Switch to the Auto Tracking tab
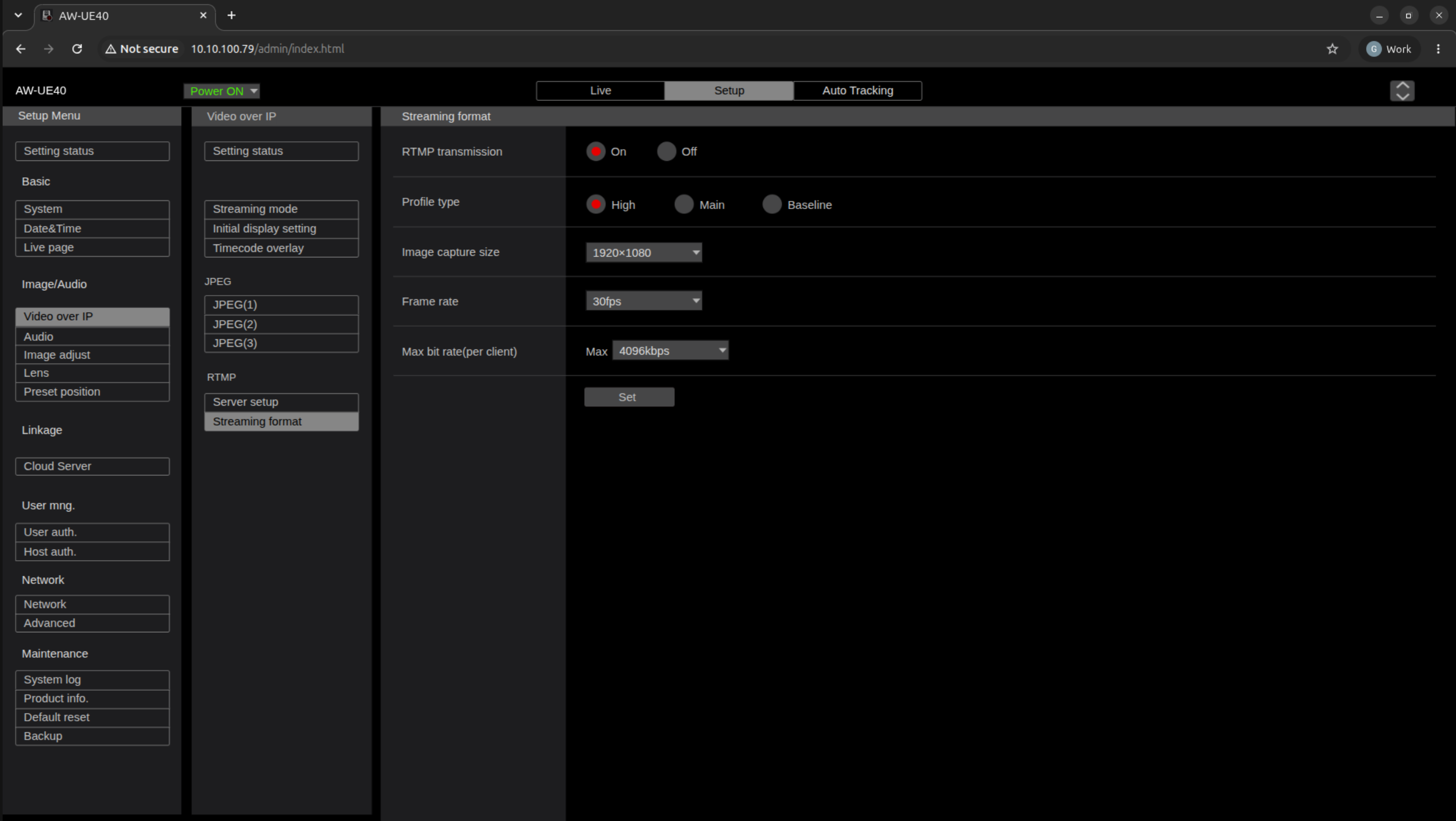This screenshot has height=821, width=1456. (857, 90)
